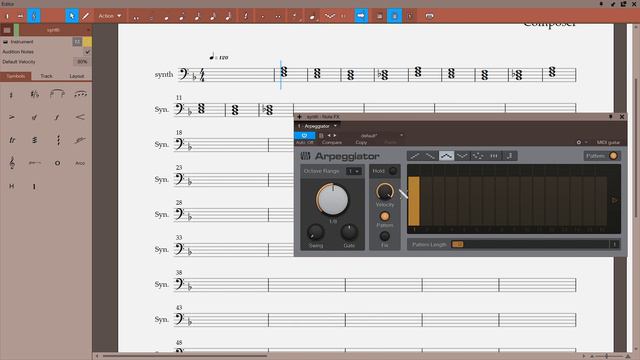Choose the Up arpeggio direction
This screenshot has height=360, width=640.
click(415, 156)
